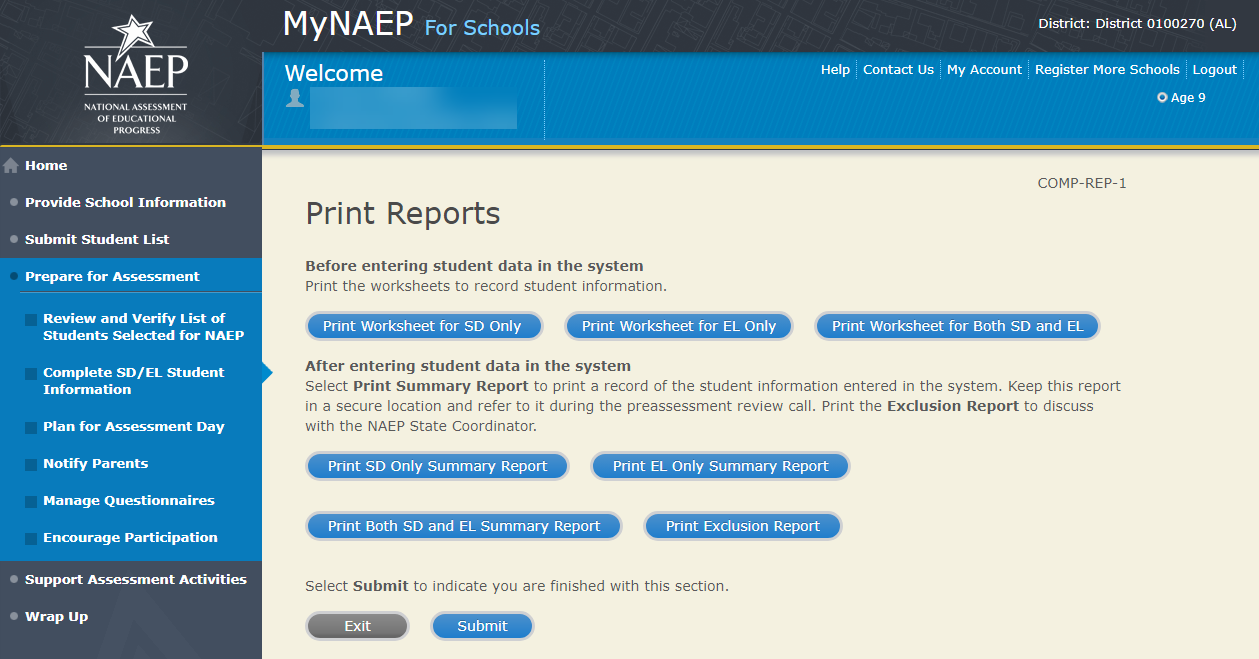Open Complete SD/EL Student Information
1259x659 pixels.
[134, 381]
